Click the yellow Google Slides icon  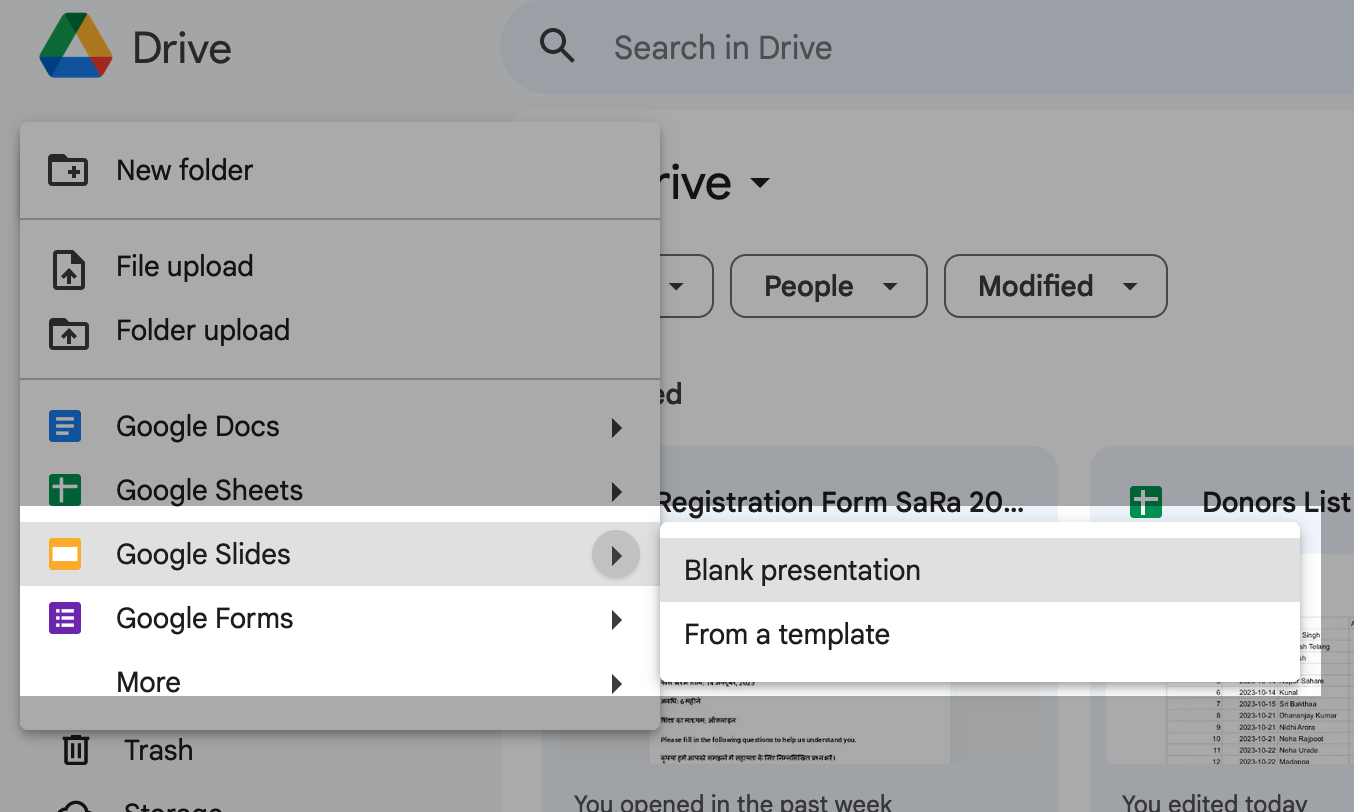(65, 554)
